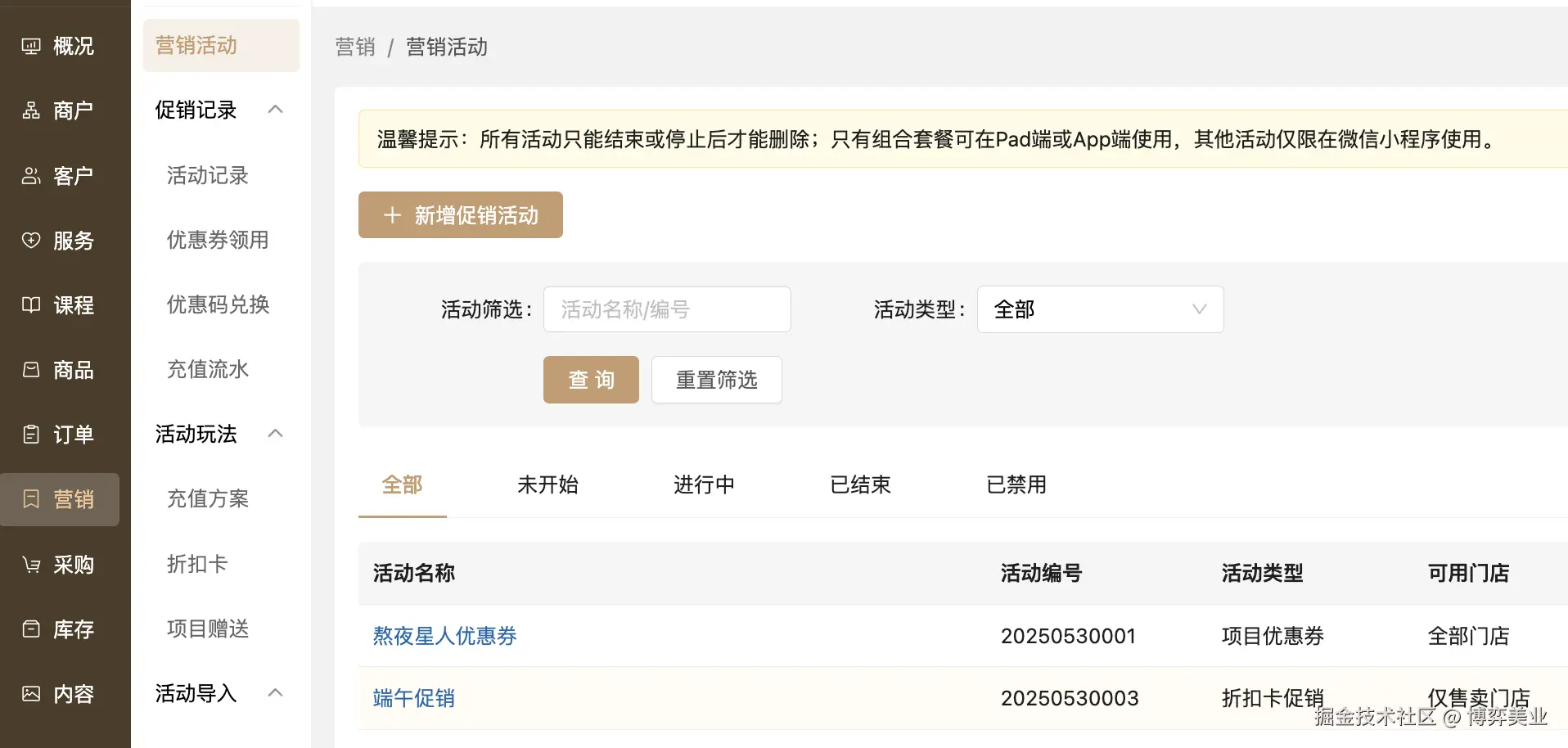Open the 课程 sidebar icon

(31, 304)
